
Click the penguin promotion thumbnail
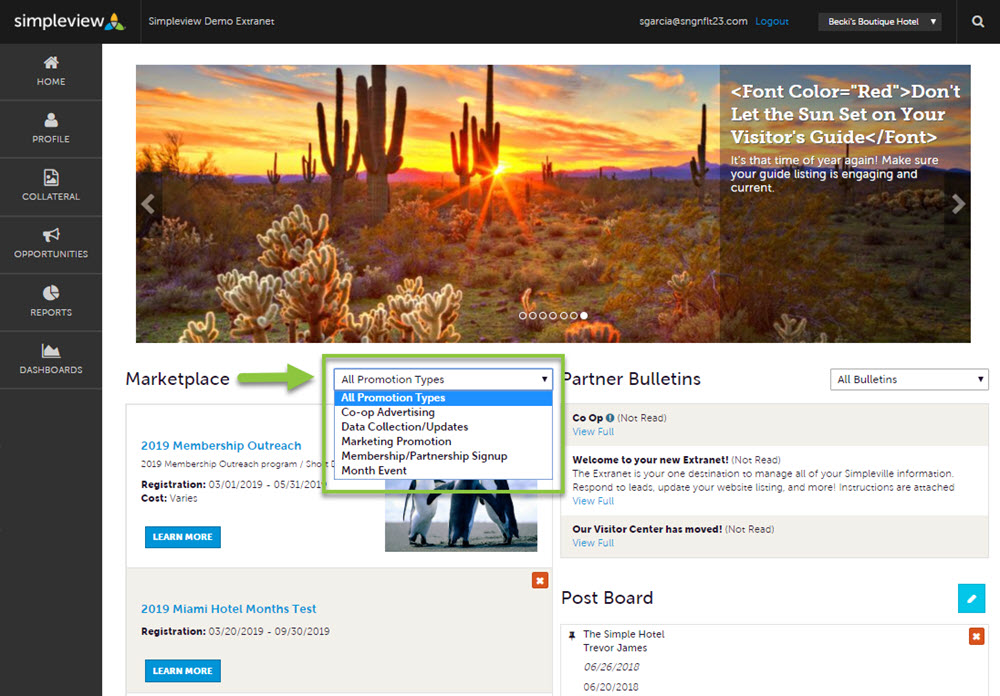[461, 515]
